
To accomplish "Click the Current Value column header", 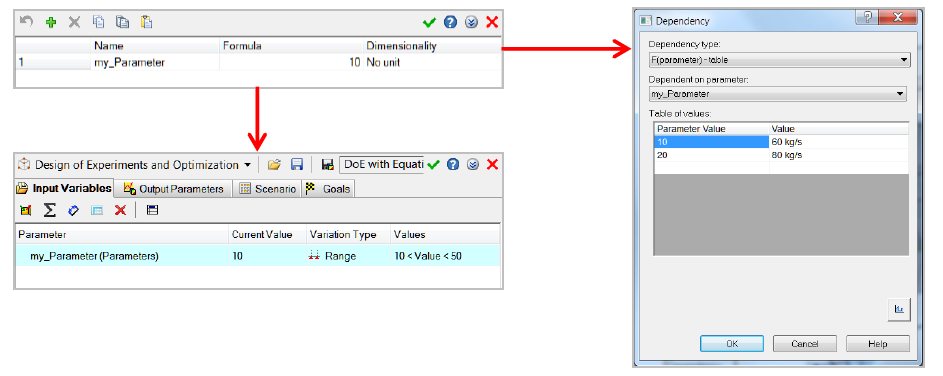I will pos(268,234).
